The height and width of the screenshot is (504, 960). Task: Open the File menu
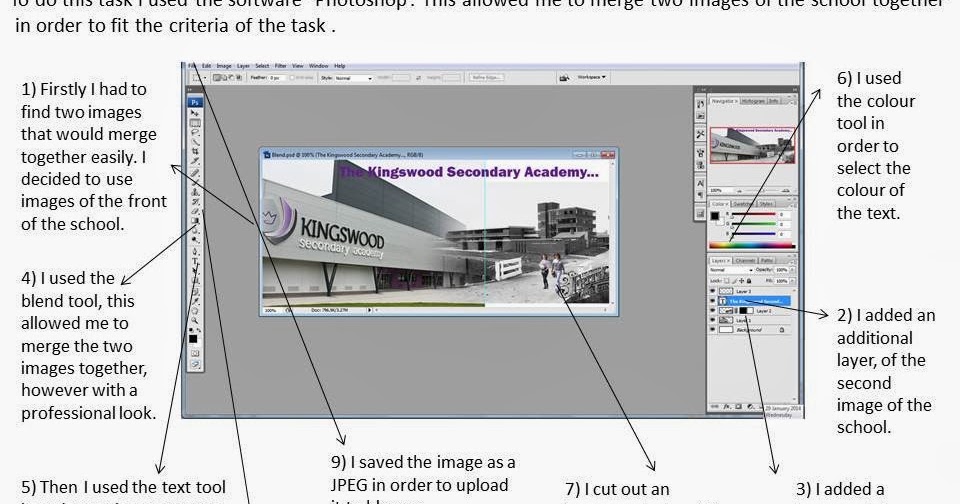coord(192,66)
